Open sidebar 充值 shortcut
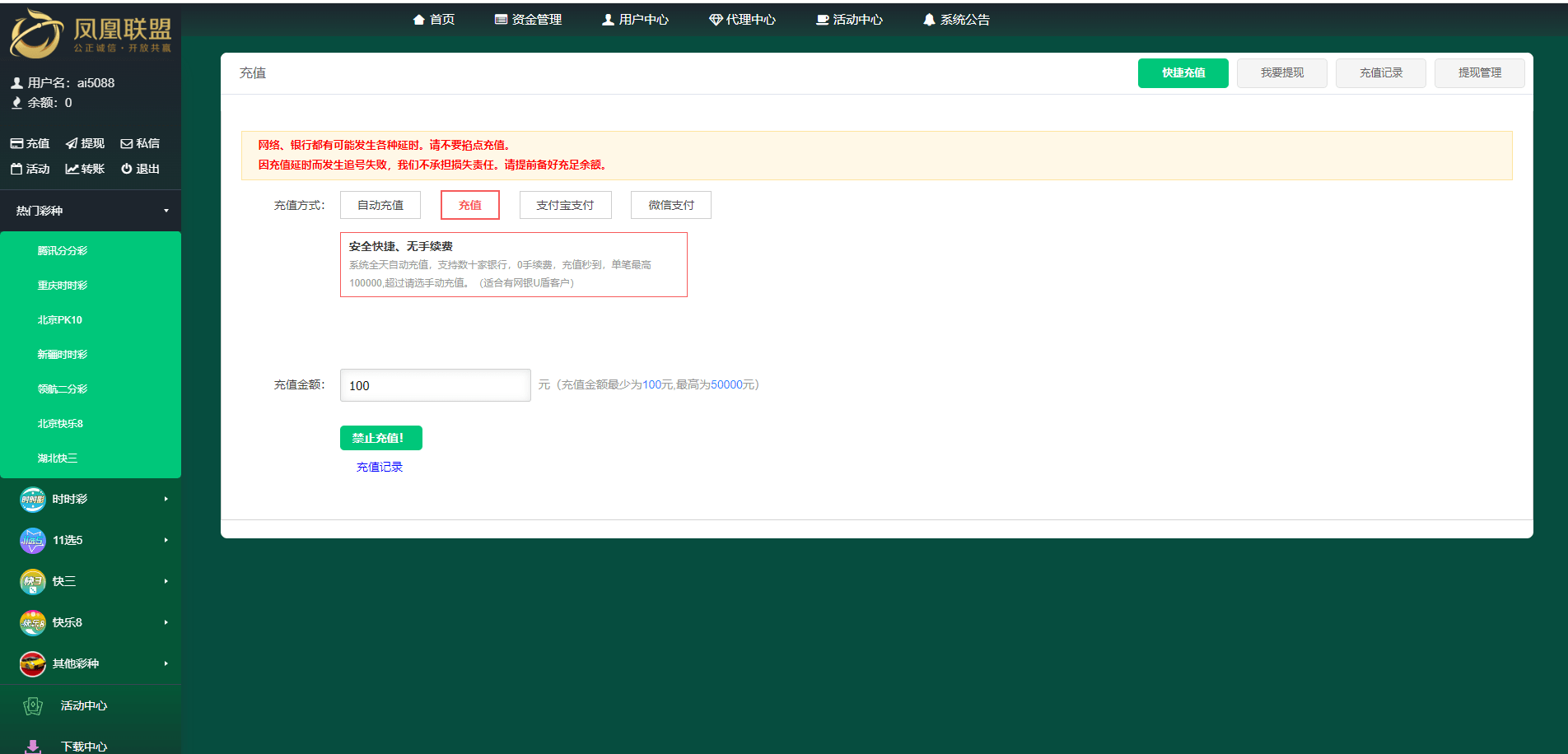 [x=30, y=143]
